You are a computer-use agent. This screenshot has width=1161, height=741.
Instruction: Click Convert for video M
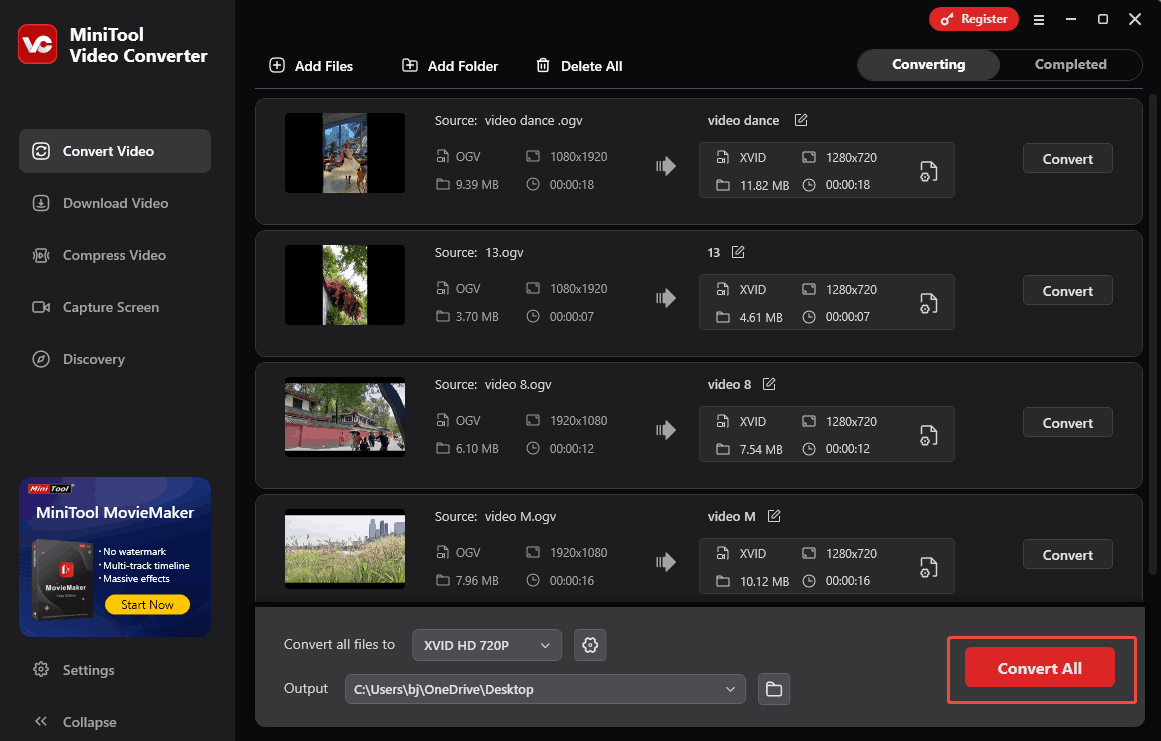[x=1068, y=554]
